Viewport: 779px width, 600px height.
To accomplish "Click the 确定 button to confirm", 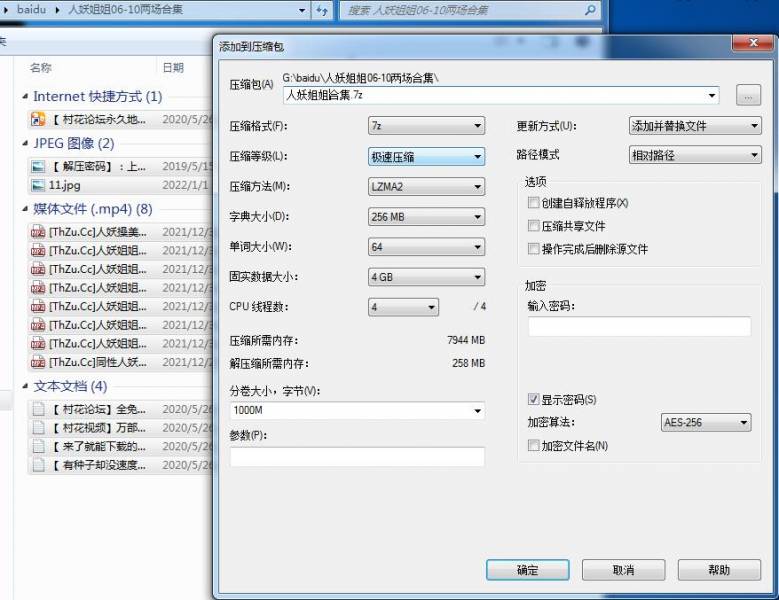I will (527, 570).
